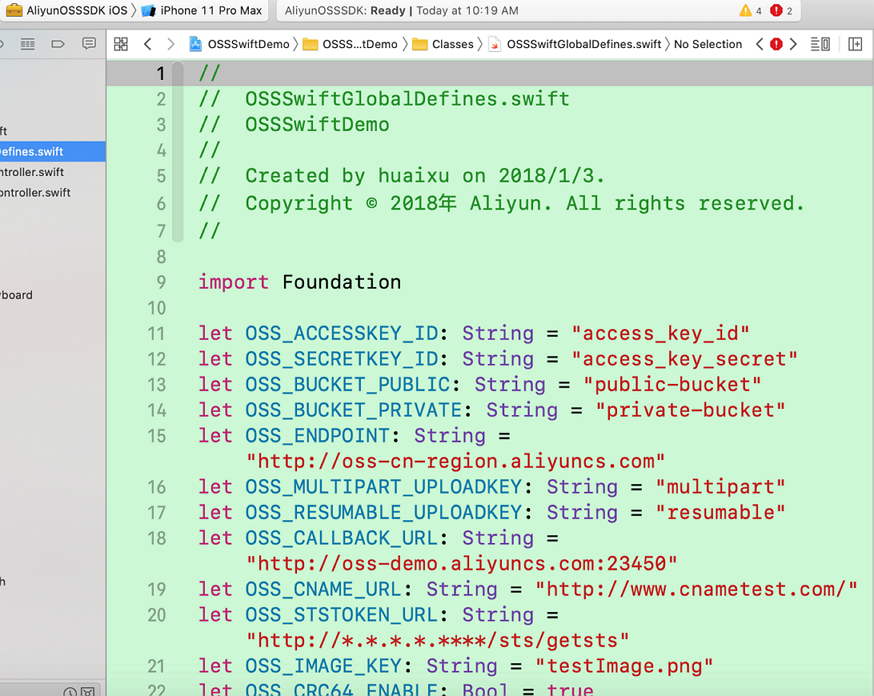The image size is (874, 696).
Task: Open the related items grid menu
Action: [121, 44]
